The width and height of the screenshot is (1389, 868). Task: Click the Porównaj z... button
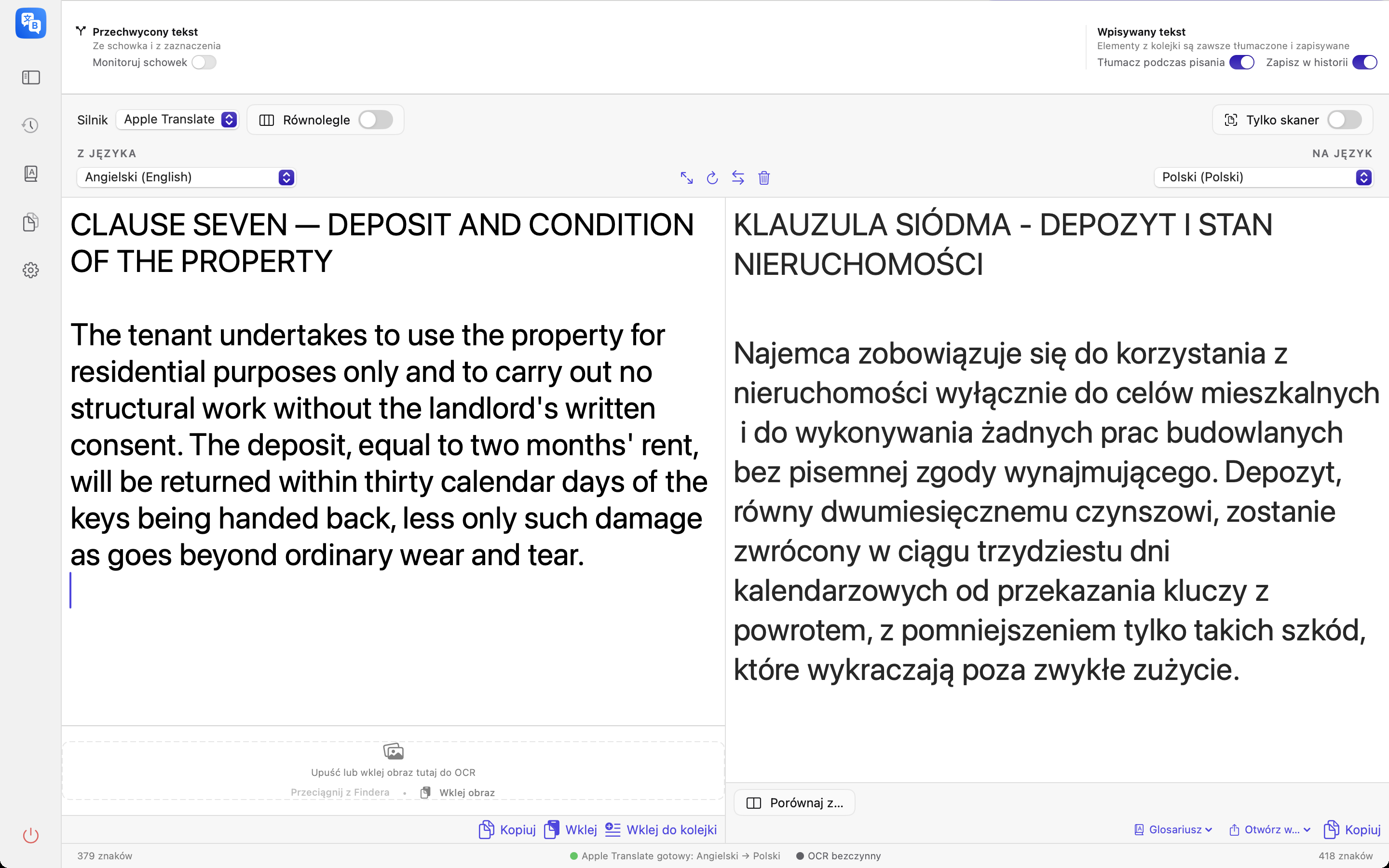[794, 802]
